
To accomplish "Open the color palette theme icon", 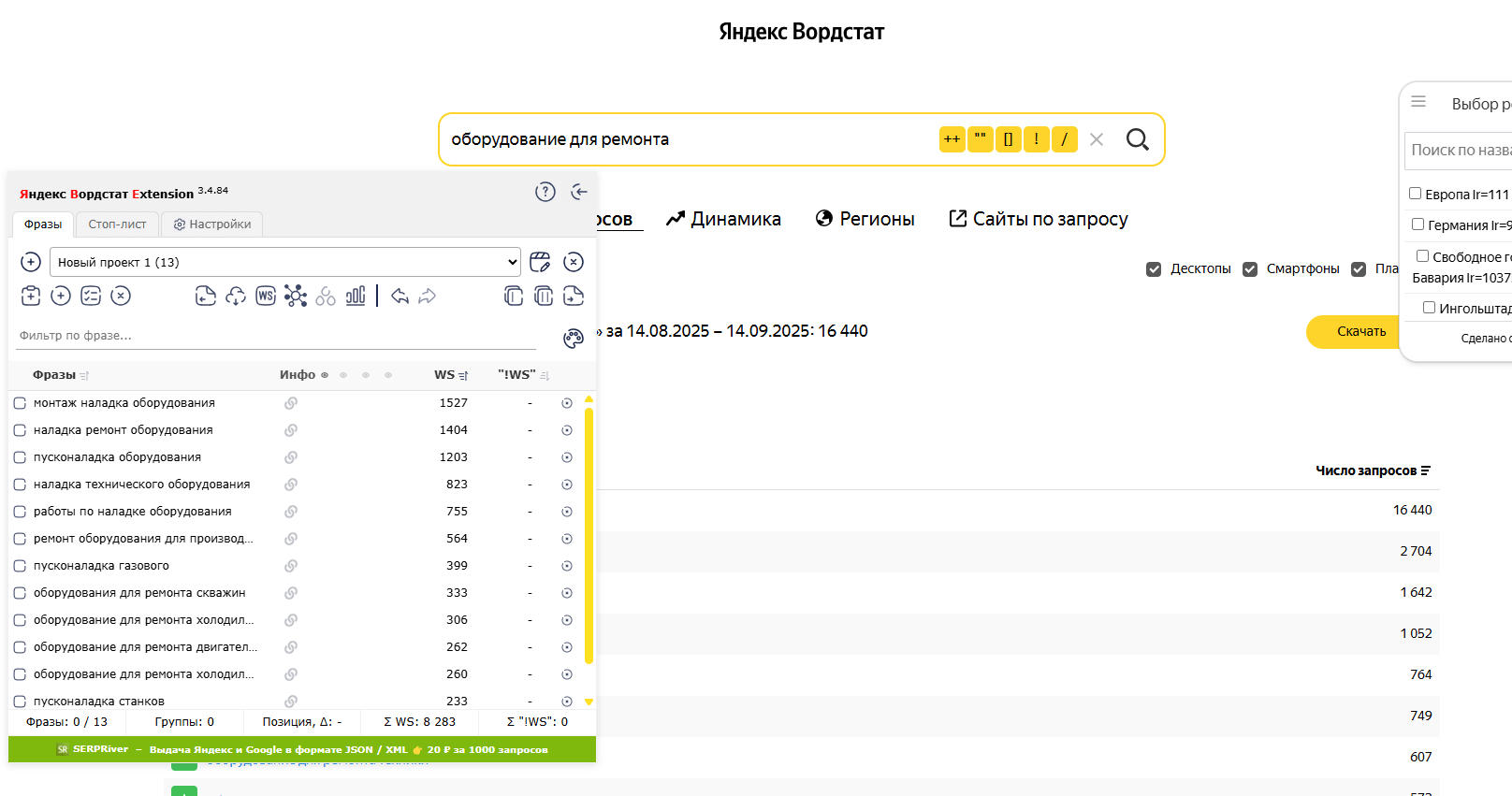I will 573,339.
